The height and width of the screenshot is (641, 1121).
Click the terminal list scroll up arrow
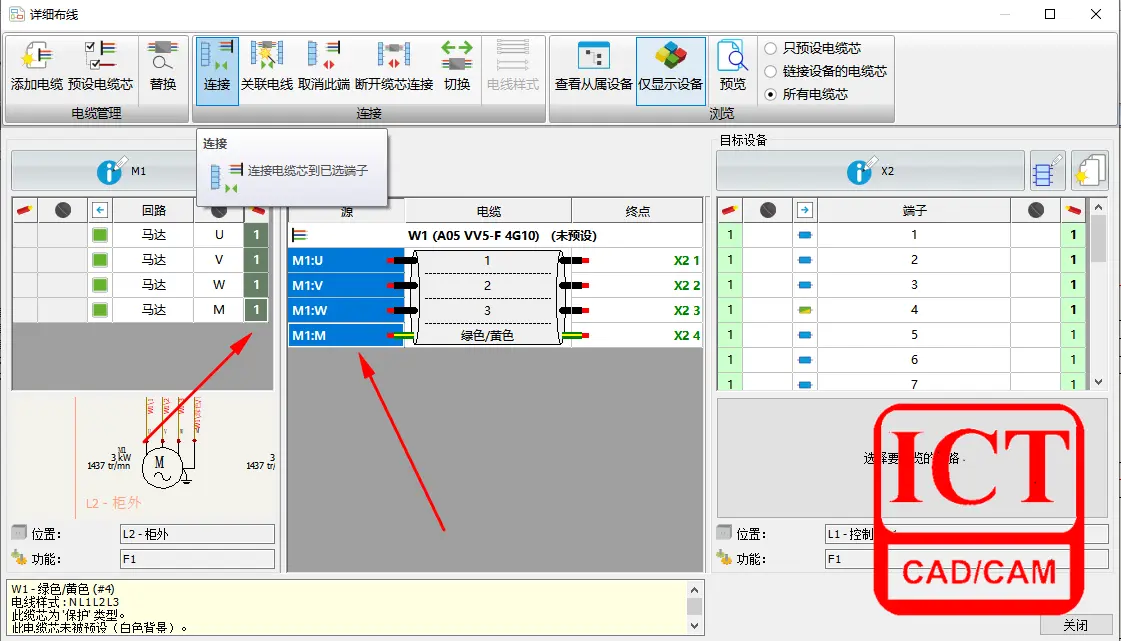[1099, 207]
